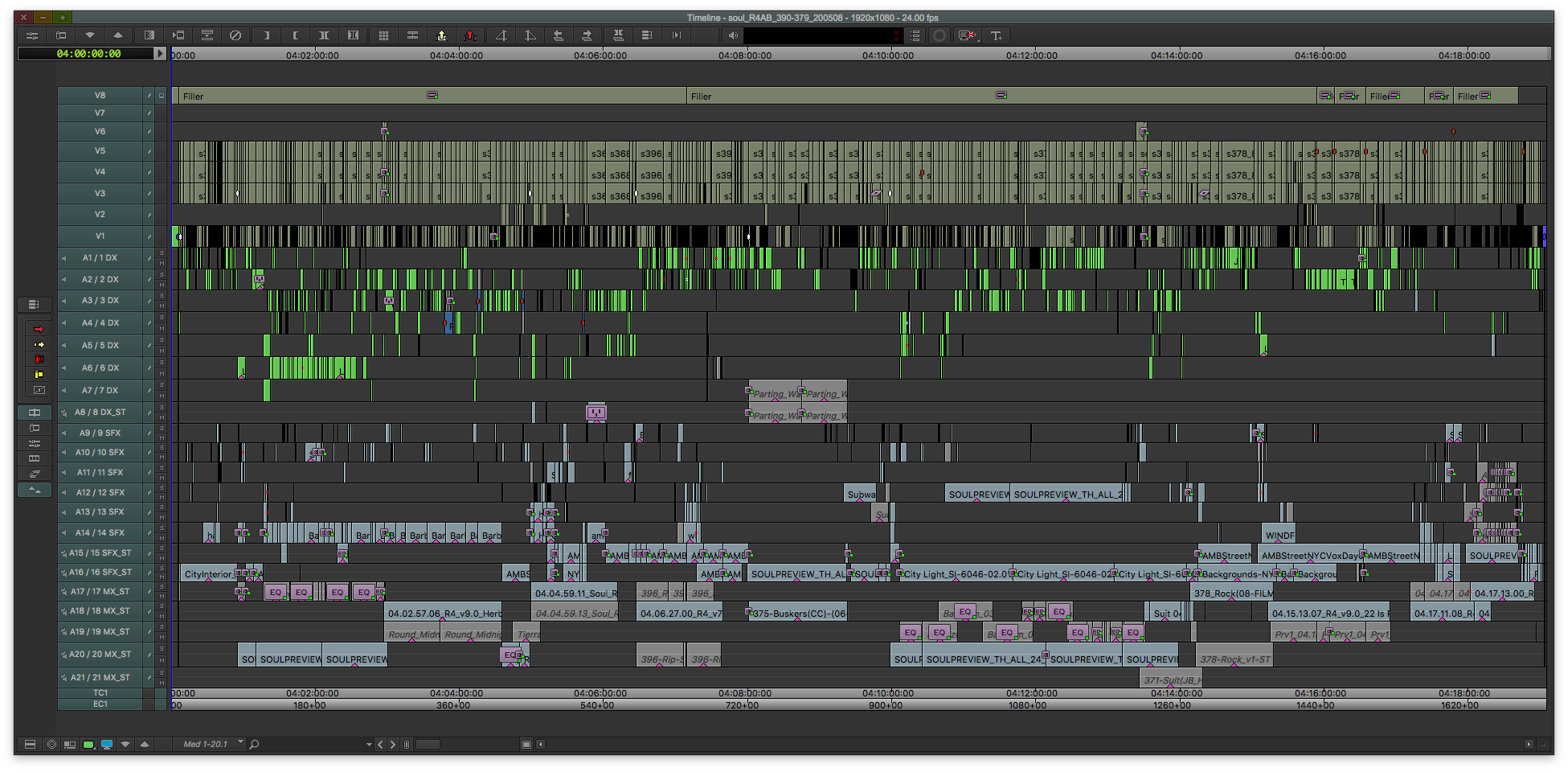Select the A12 / 12 SFX track selector

[100, 492]
